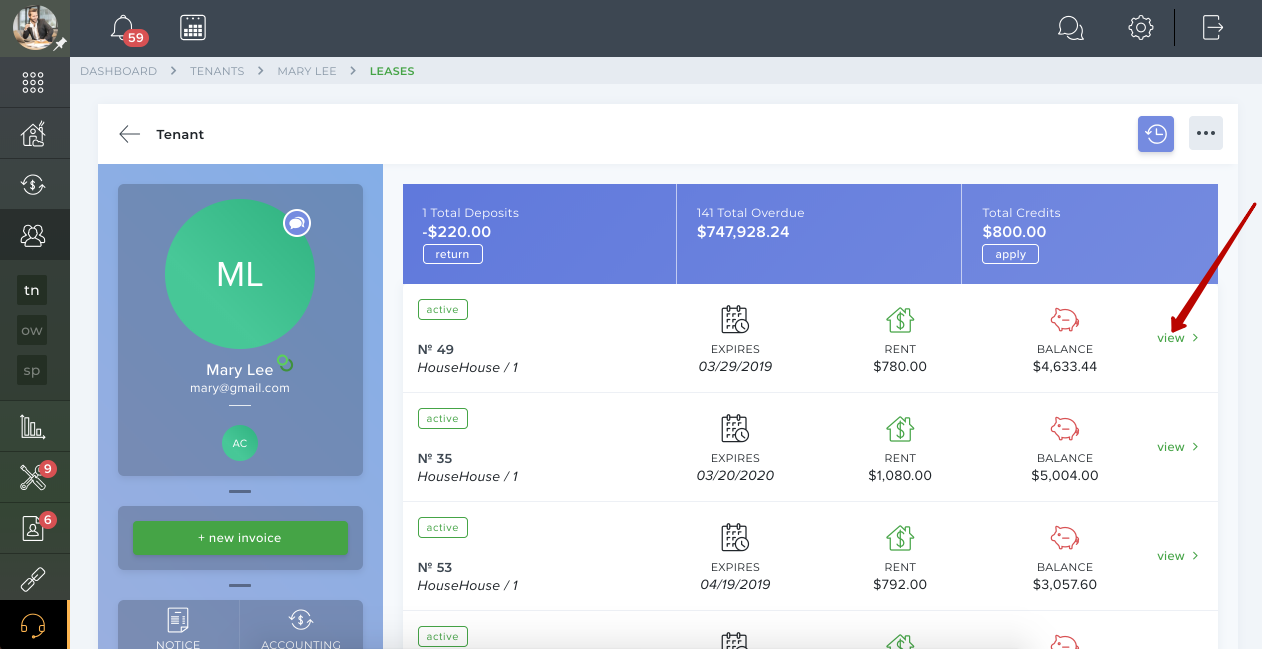Collapse the bar directly below new invoice panel
This screenshot has height=649, width=1262.
pos(240,585)
